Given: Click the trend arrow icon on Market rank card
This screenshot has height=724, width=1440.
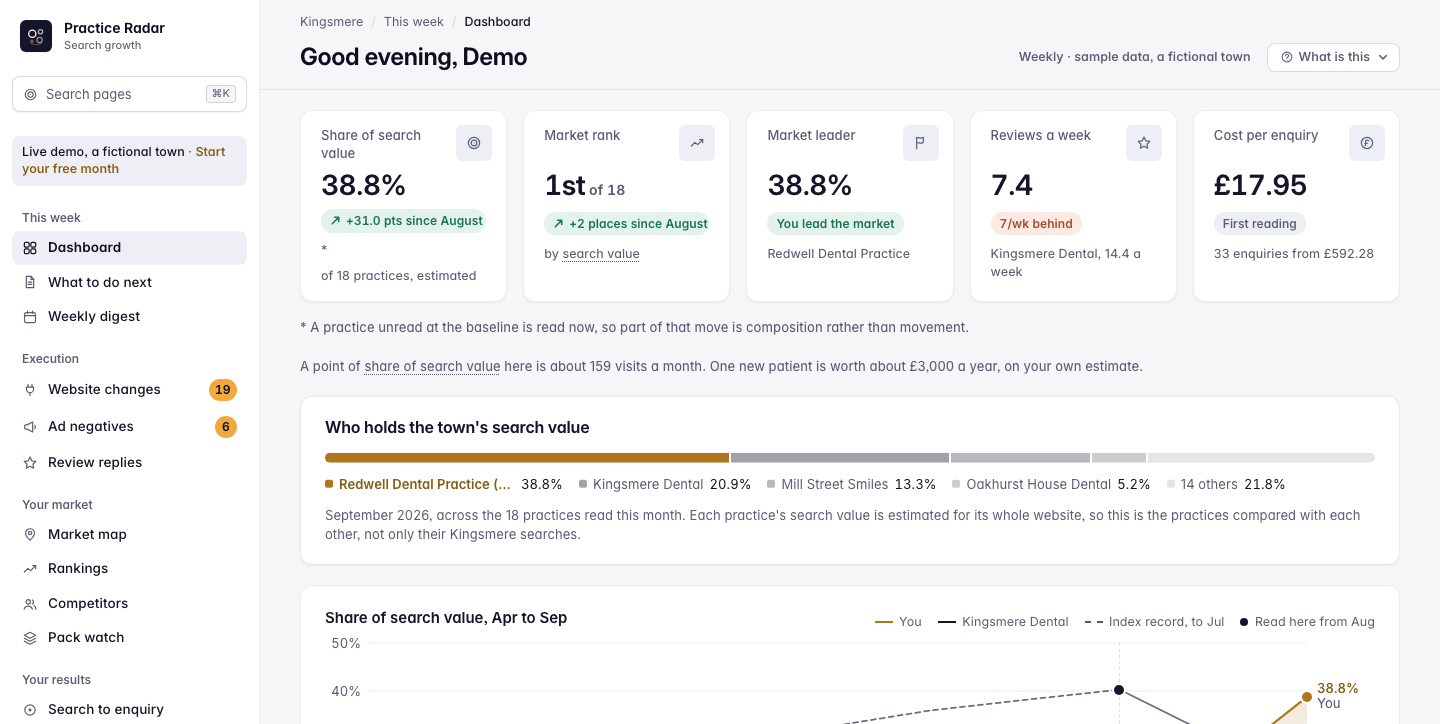Looking at the screenshot, I should pos(697,143).
